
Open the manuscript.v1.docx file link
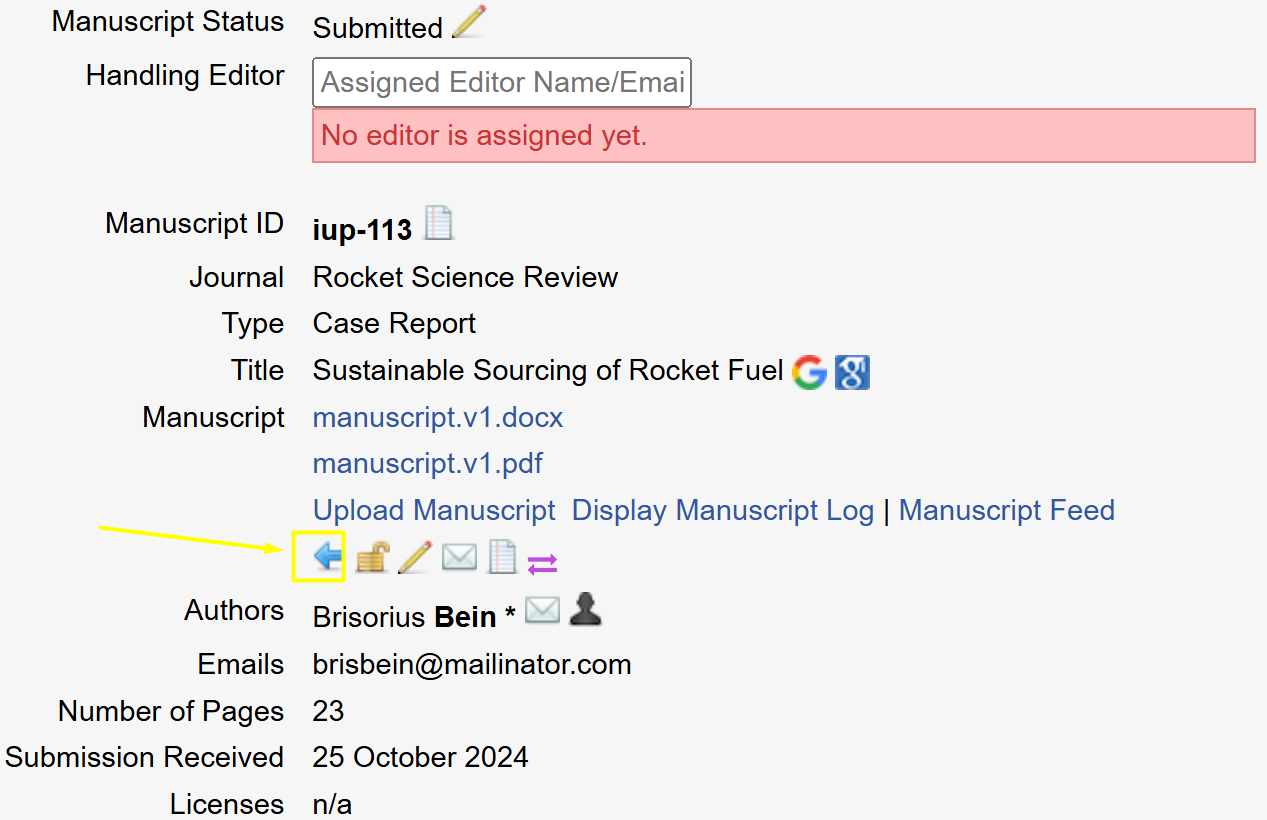[x=438, y=417]
